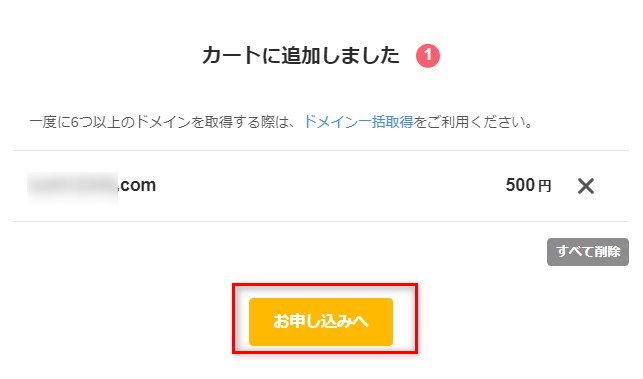
Task: Select the blurred .com domain name
Action: click(x=92, y=185)
